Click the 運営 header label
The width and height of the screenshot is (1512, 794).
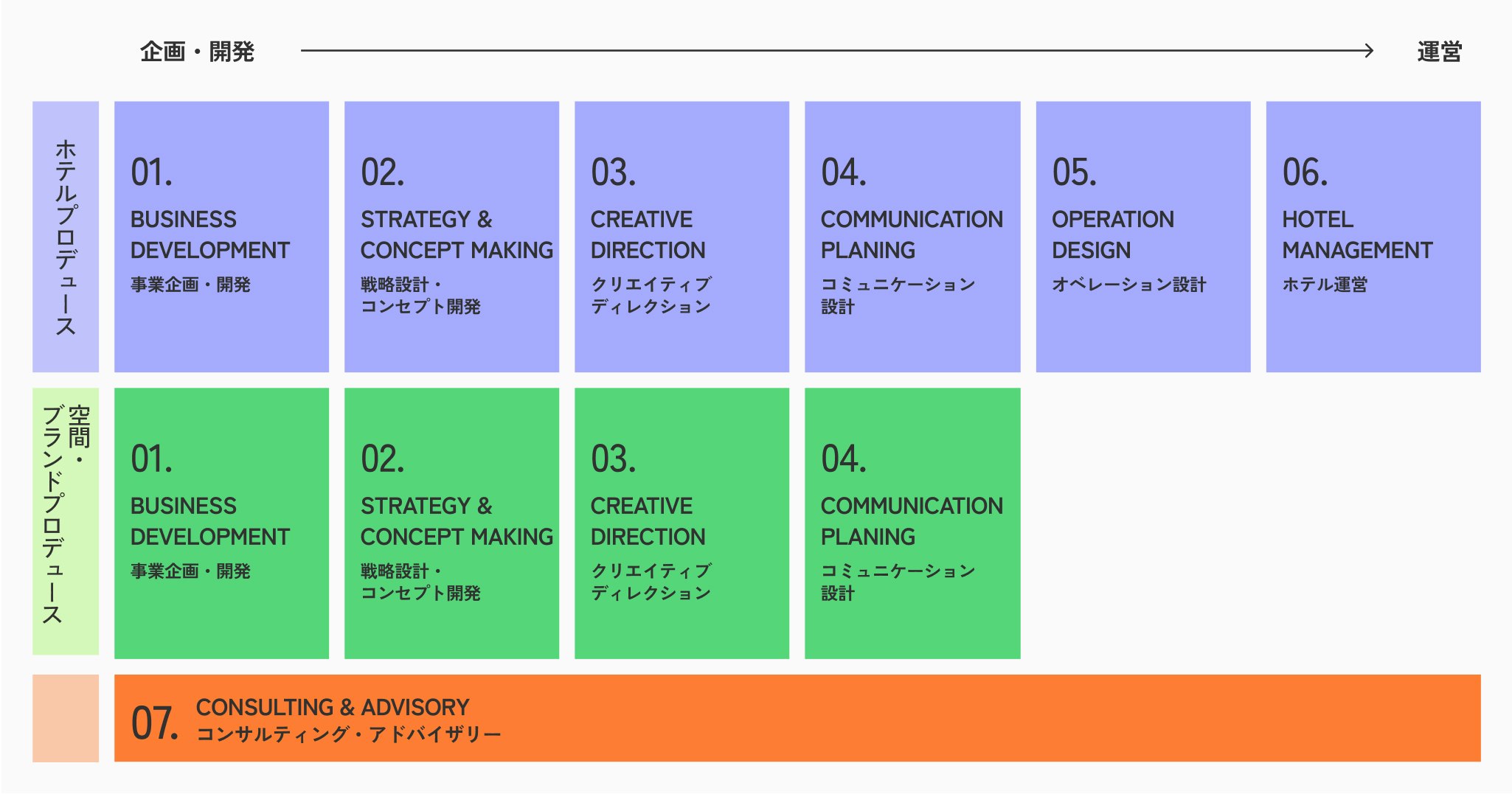click(1439, 52)
